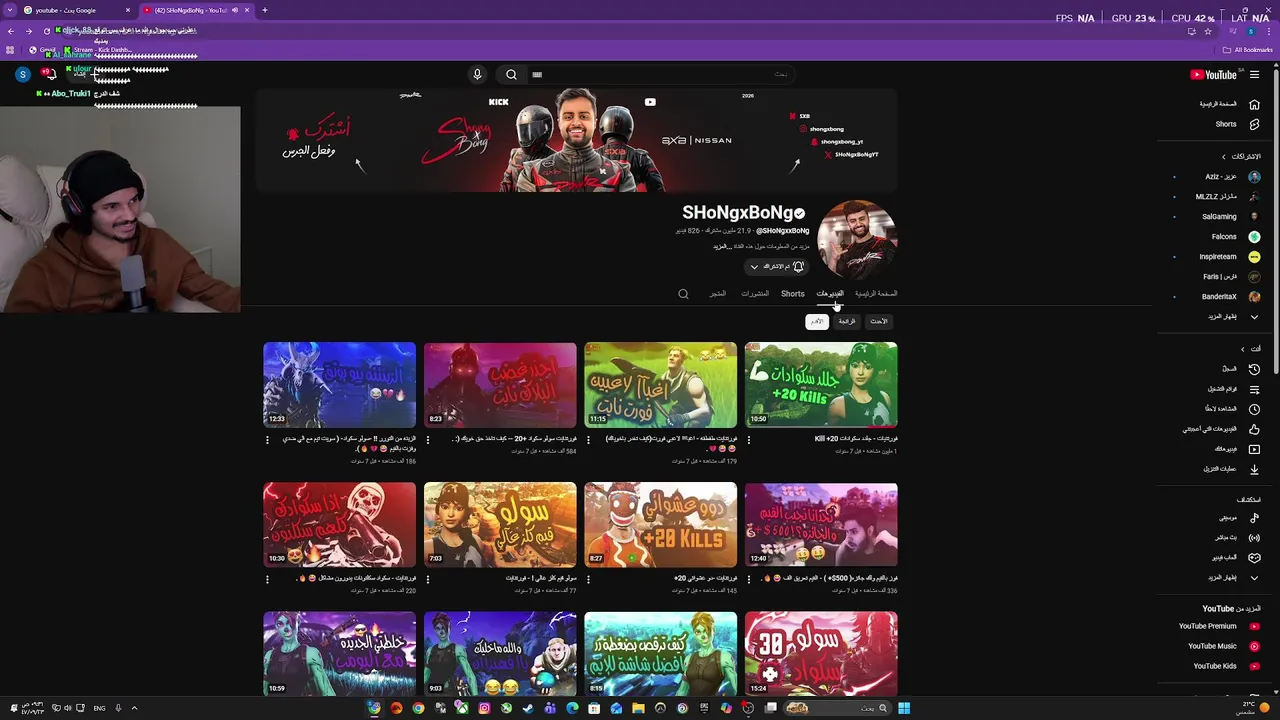Switch to the channel Store tab

pos(718,294)
